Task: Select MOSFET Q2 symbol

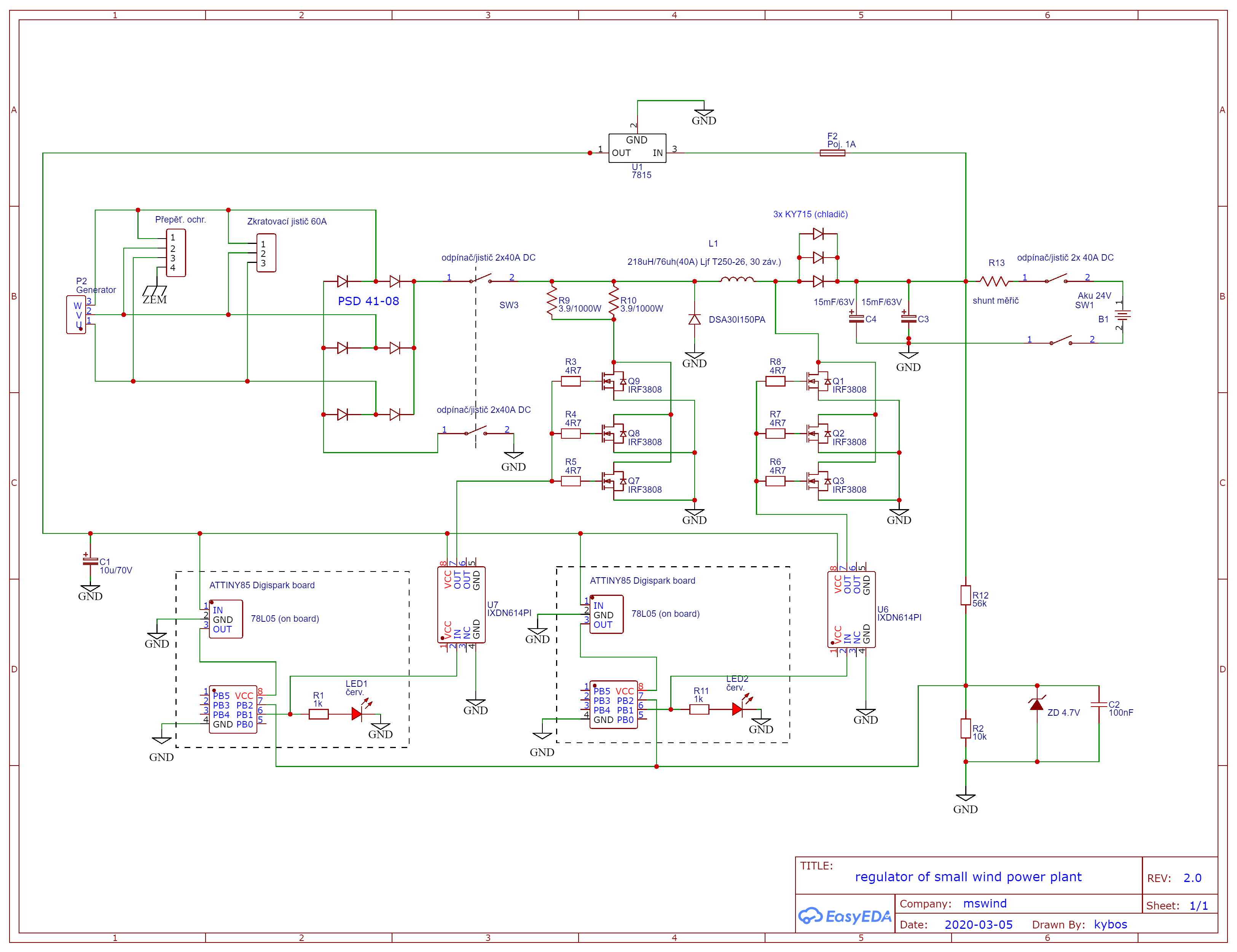Action: coord(819,434)
